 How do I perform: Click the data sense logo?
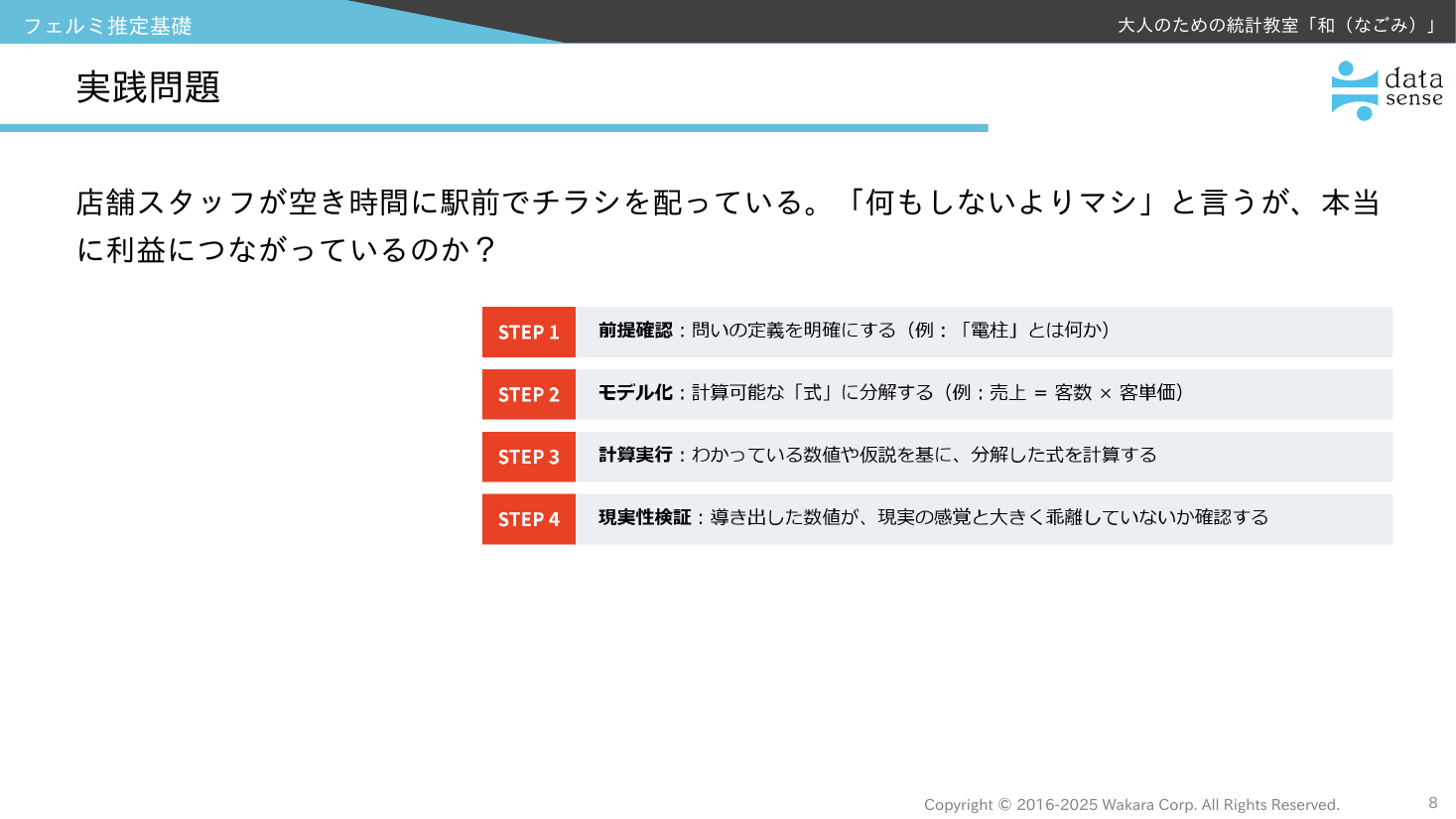tap(1387, 90)
